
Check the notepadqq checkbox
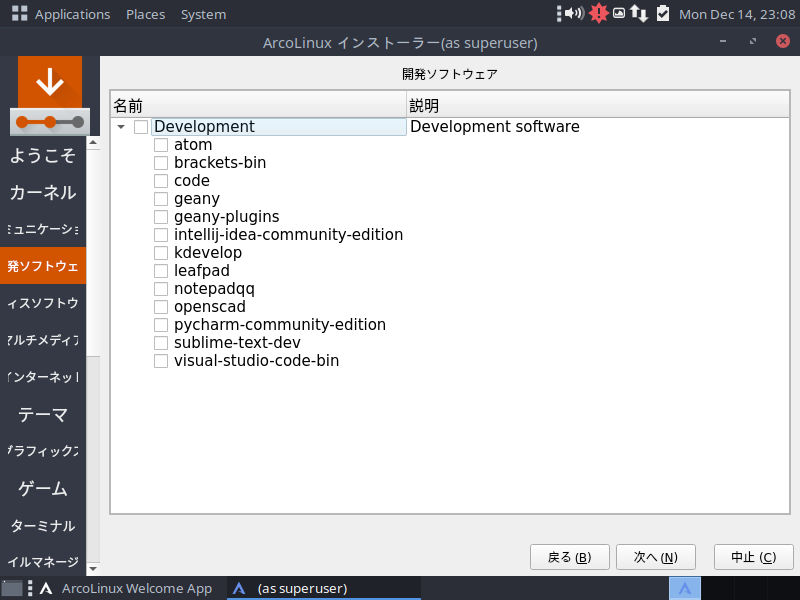pyautogui.click(x=161, y=289)
